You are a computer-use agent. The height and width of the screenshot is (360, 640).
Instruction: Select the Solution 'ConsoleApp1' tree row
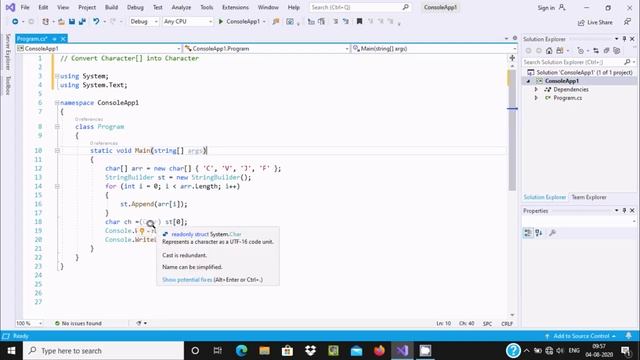click(x=580, y=72)
